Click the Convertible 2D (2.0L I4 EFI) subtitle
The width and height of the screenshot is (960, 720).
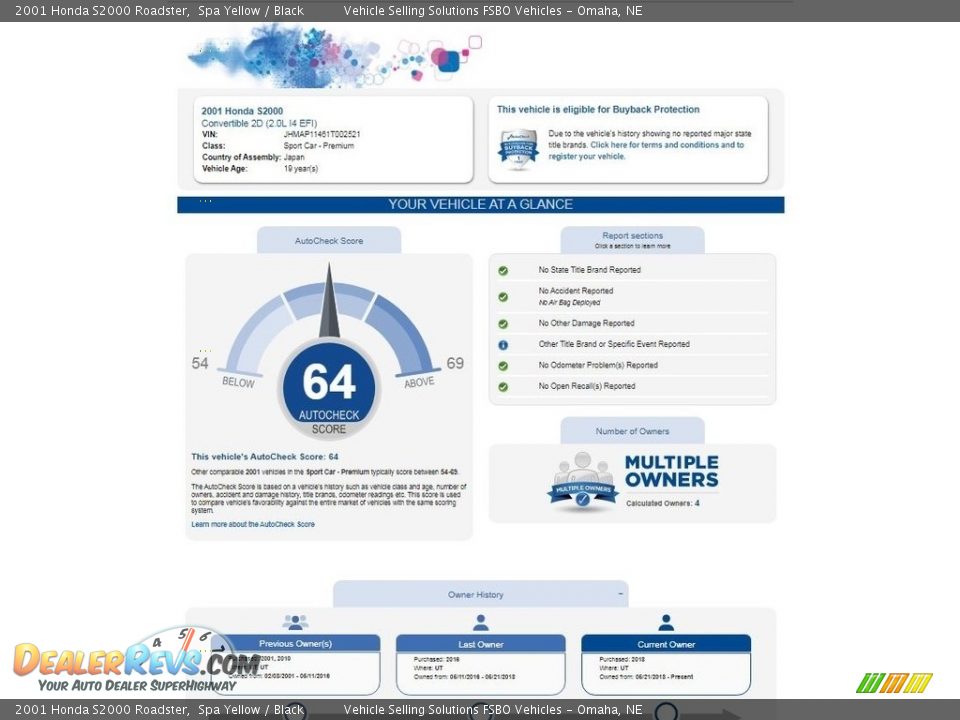point(260,123)
